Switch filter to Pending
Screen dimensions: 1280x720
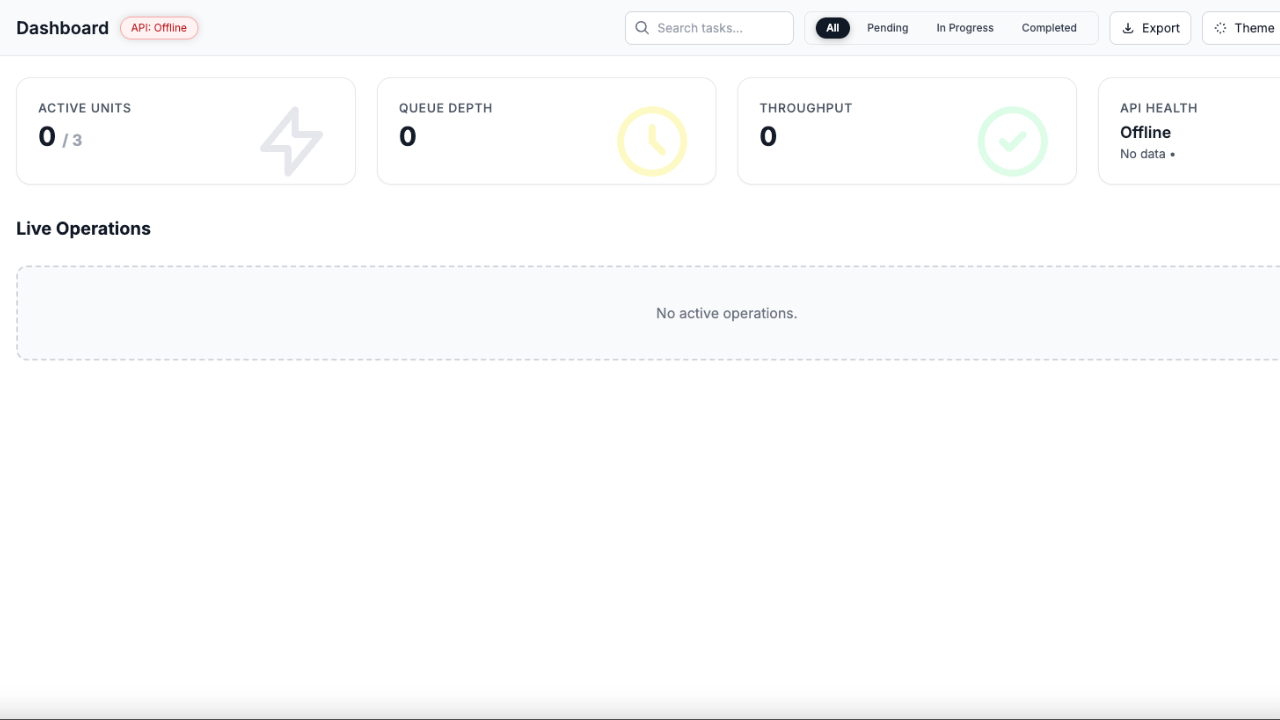[x=887, y=28]
